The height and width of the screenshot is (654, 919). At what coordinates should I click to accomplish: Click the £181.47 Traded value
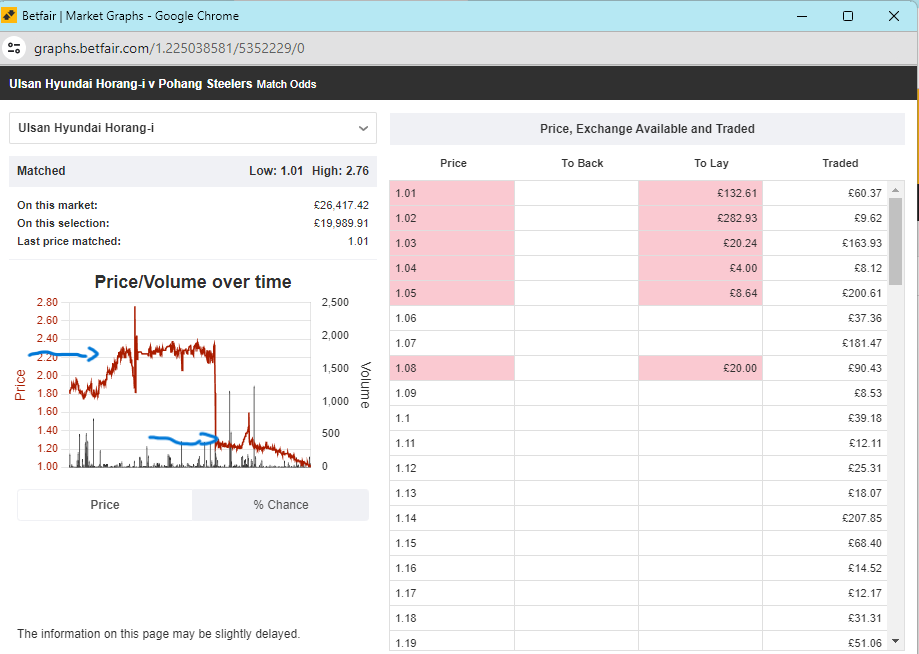[x=862, y=343]
